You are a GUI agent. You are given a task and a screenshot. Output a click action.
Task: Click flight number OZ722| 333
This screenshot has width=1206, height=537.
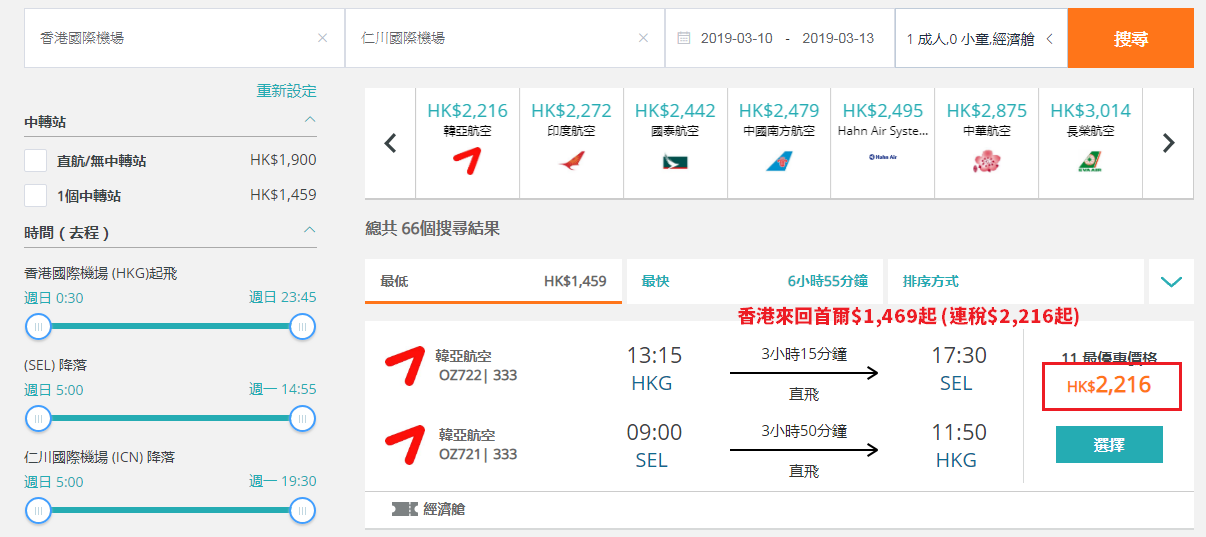(x=477, y=375)
